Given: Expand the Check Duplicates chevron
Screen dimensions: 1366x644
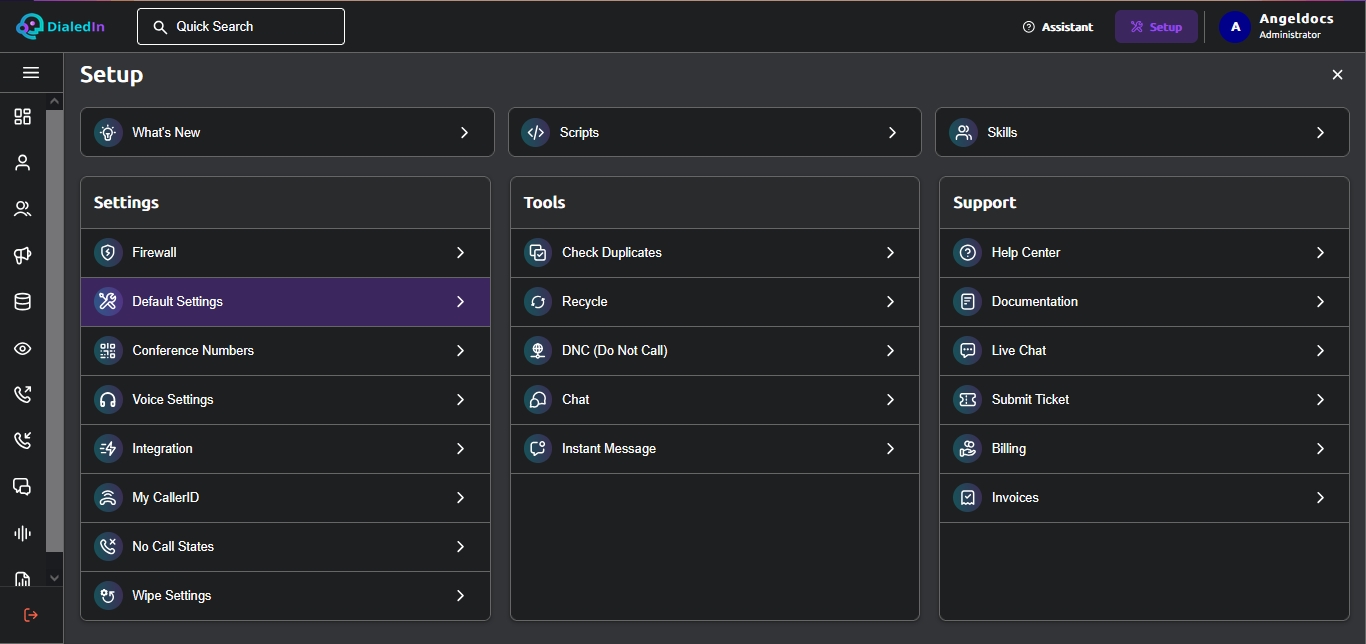Looking at the screenshot, I should (x=890, y=253).
